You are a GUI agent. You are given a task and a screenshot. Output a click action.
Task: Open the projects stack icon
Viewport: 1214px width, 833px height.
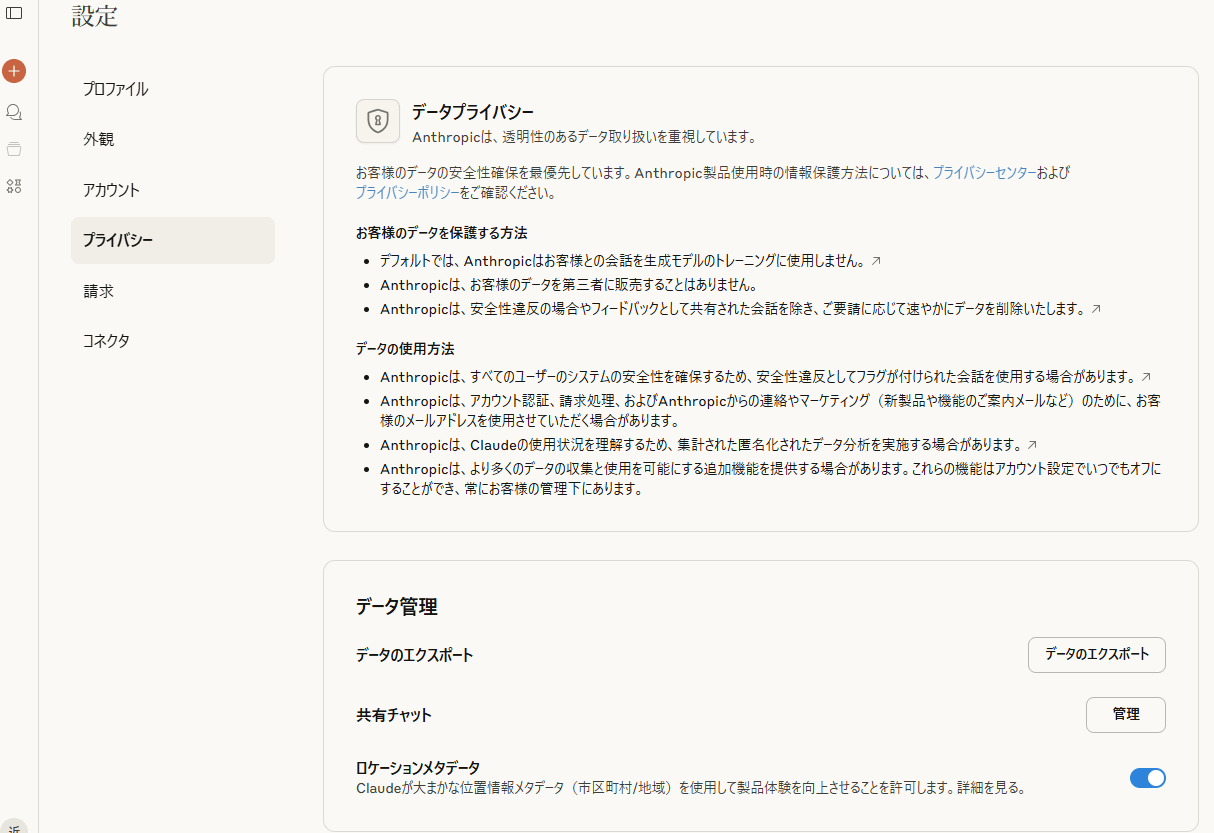point(14,149)
